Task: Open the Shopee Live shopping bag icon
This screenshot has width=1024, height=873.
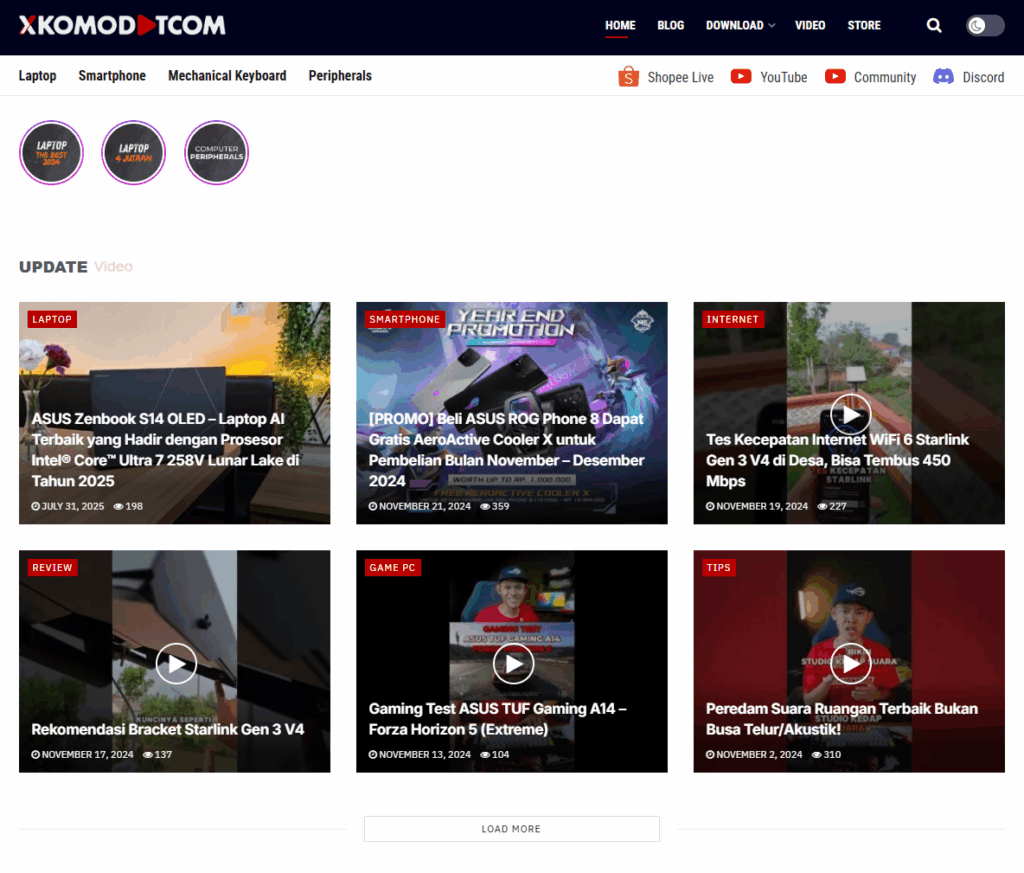Action: (628, 77)
